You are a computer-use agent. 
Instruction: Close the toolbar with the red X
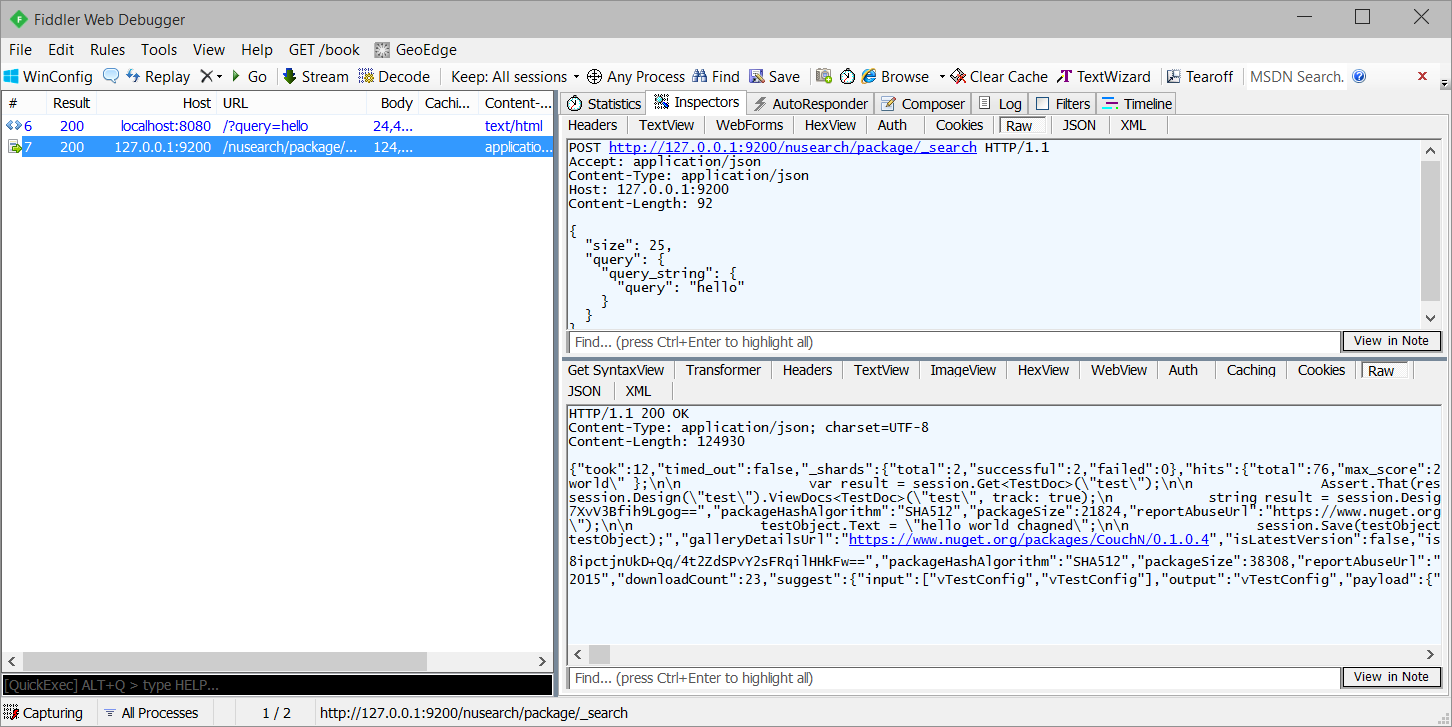point(1422,76)
